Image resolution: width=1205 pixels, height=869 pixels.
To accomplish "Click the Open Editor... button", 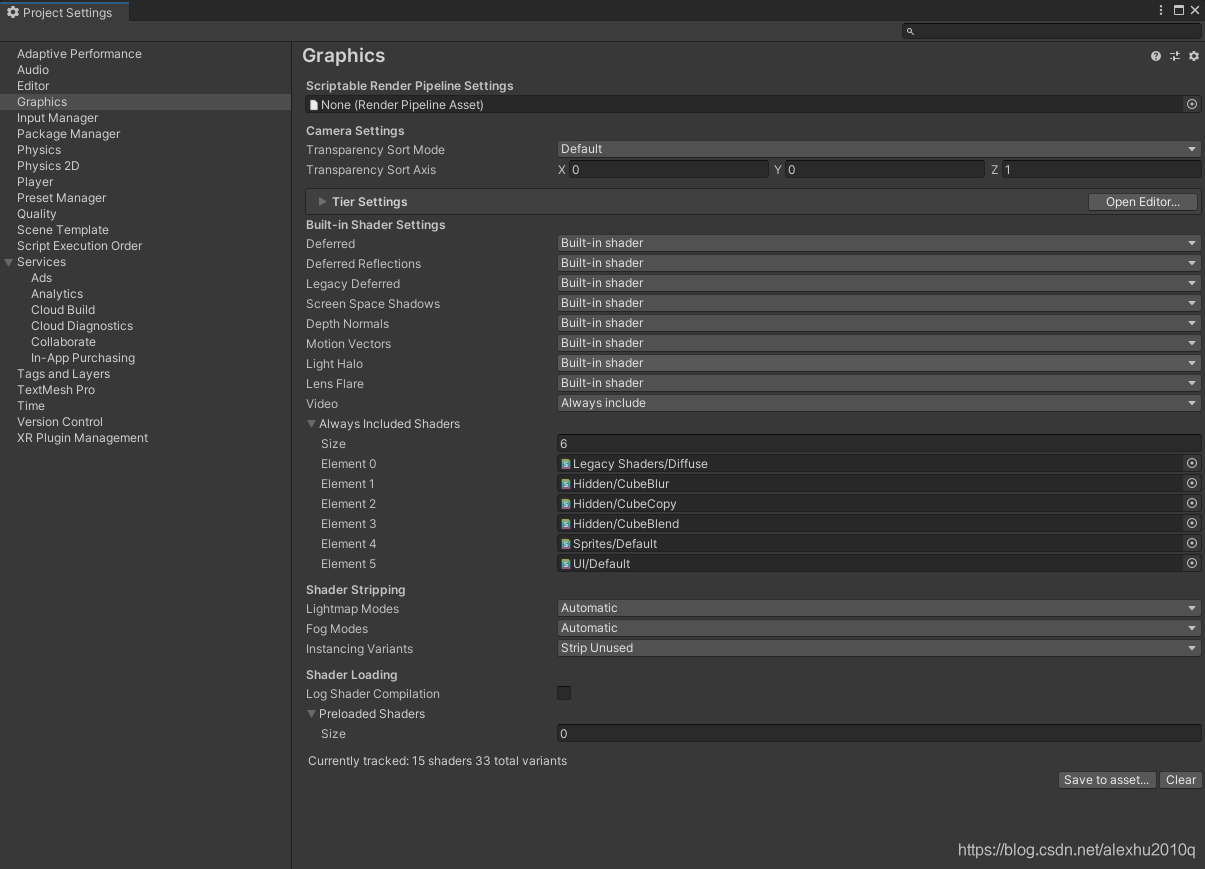I will [1143, 202].
